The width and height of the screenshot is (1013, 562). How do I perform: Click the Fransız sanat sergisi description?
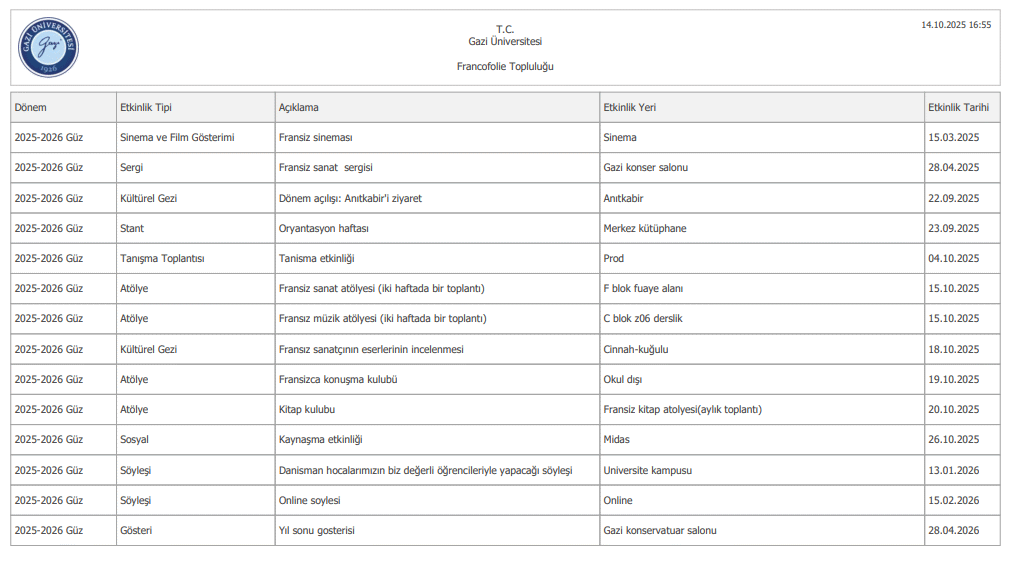325,167
